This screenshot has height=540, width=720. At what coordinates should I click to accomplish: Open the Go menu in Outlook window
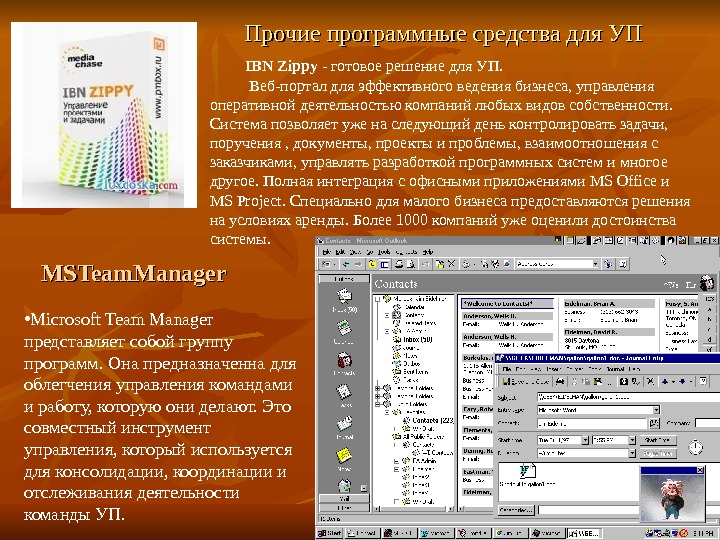369,252
